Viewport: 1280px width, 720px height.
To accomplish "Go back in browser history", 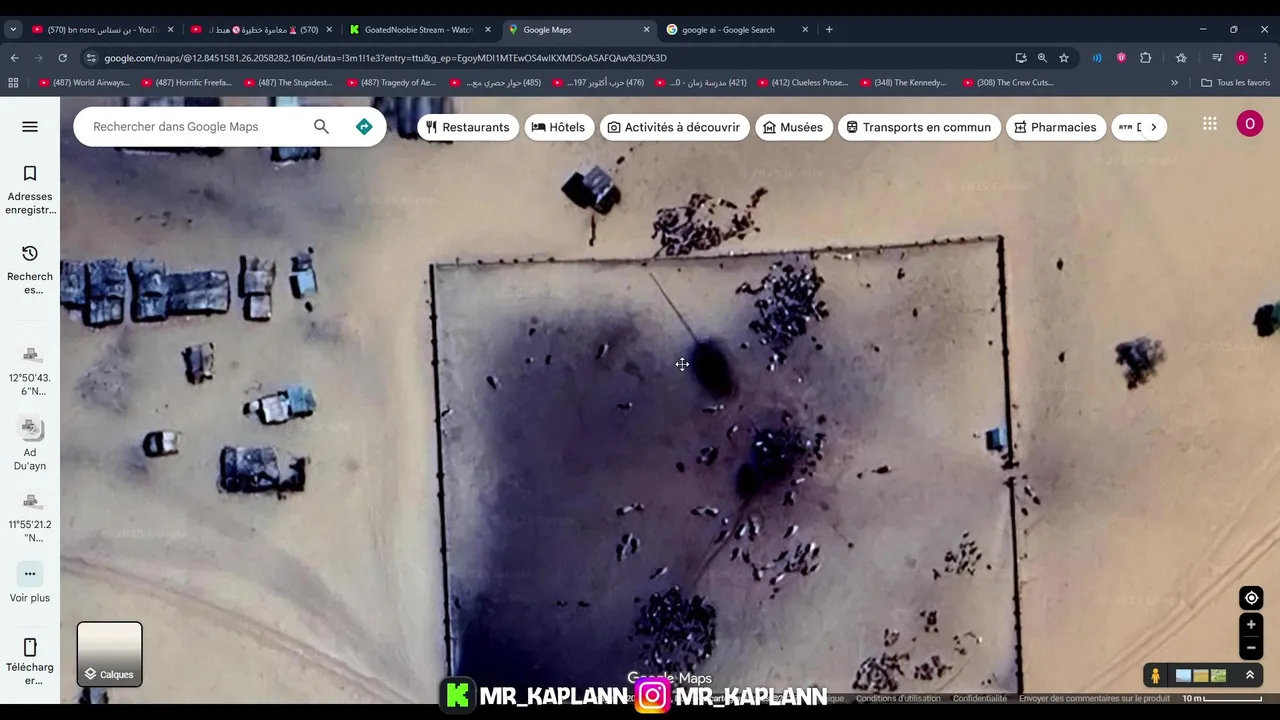I will 14,58.
